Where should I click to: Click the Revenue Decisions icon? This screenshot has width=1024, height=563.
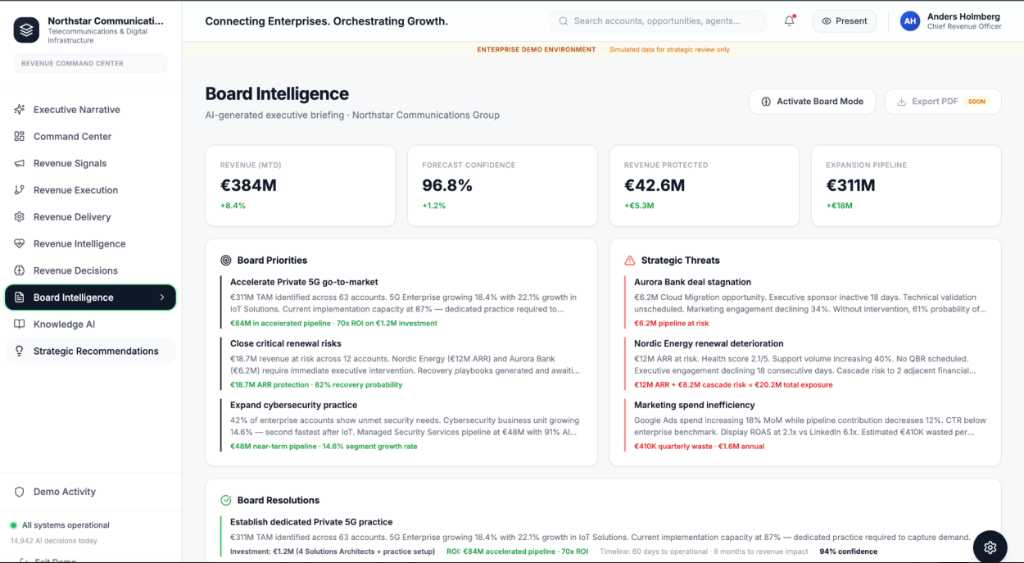[20, 270]
